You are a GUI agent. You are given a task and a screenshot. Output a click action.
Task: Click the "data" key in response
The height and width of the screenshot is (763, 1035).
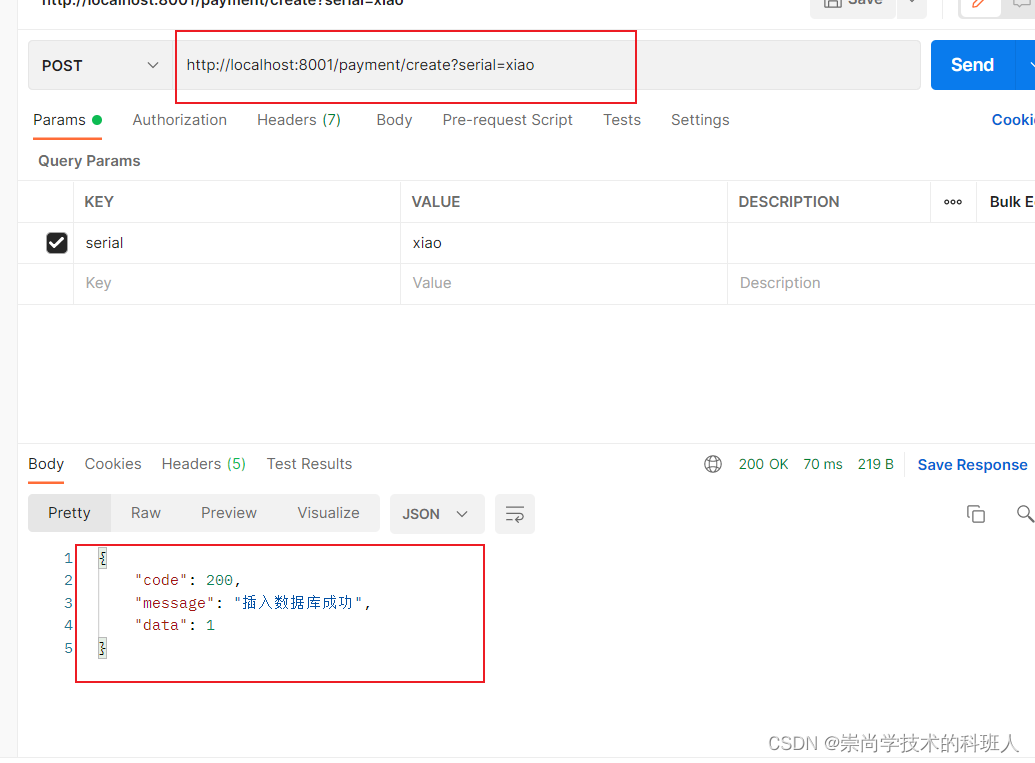click(161, 625)
